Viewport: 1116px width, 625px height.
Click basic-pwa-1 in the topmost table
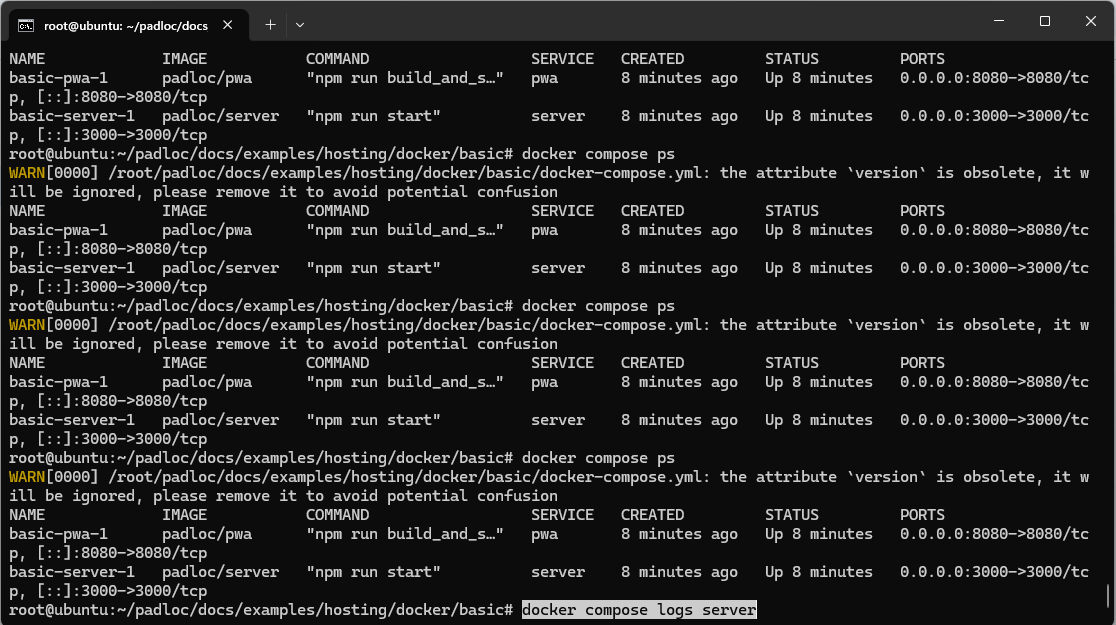point(58,78)
